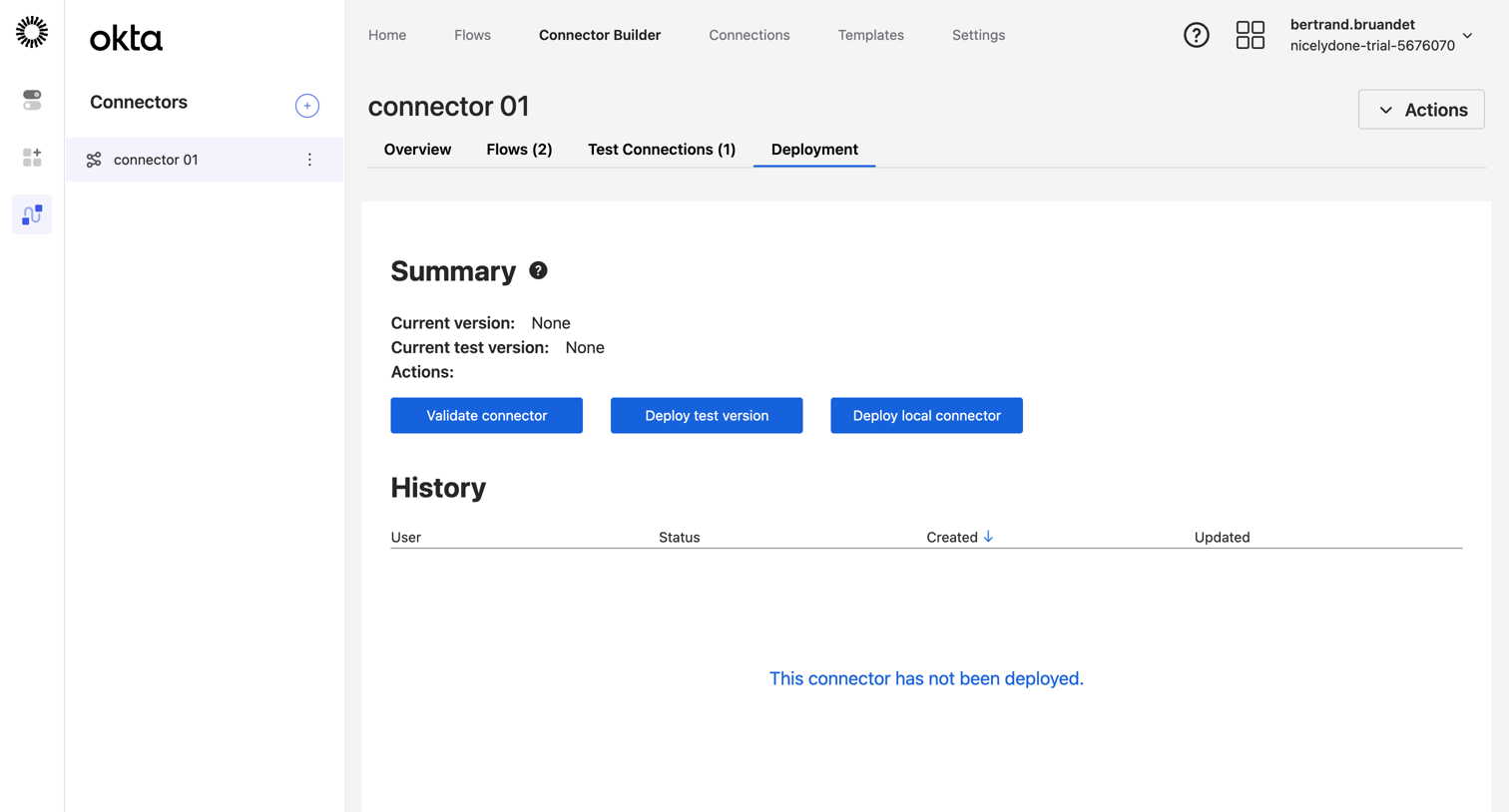Open connector 01 three-dot options menu
Image resolution: width=1509 pixels, height=812 pixels.
[x=309, y=160]
